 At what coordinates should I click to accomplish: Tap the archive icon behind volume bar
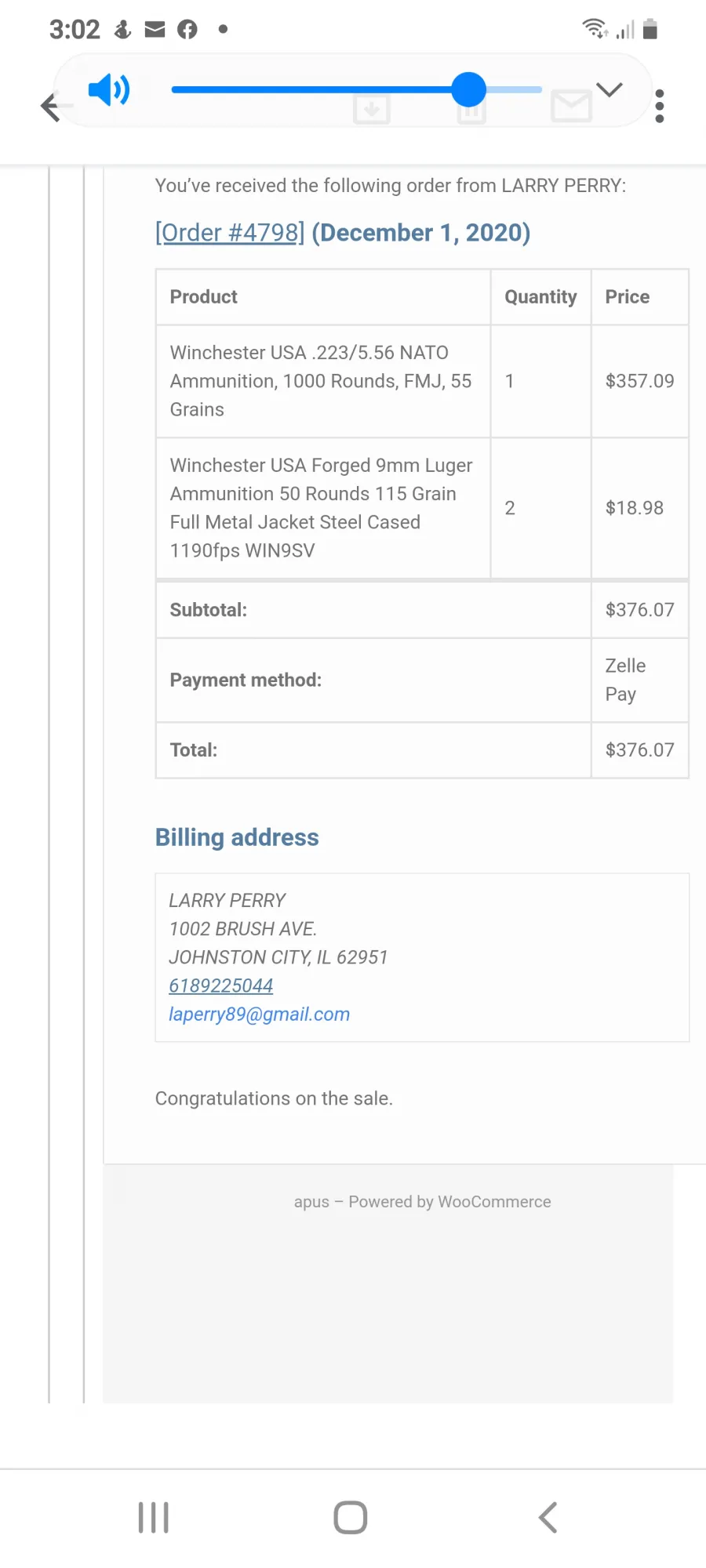point(372,109)
